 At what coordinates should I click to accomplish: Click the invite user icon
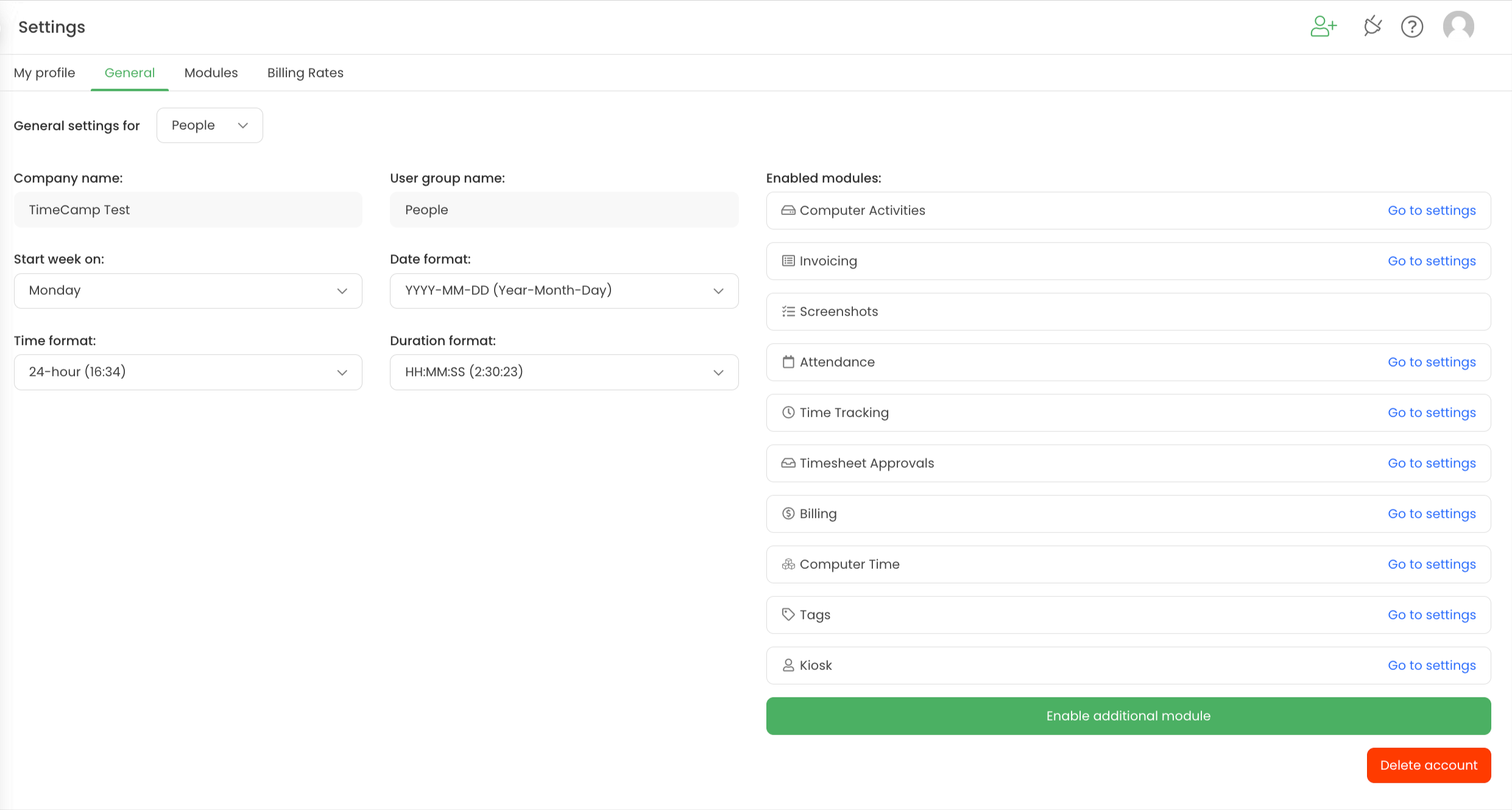coord(1323,27)
